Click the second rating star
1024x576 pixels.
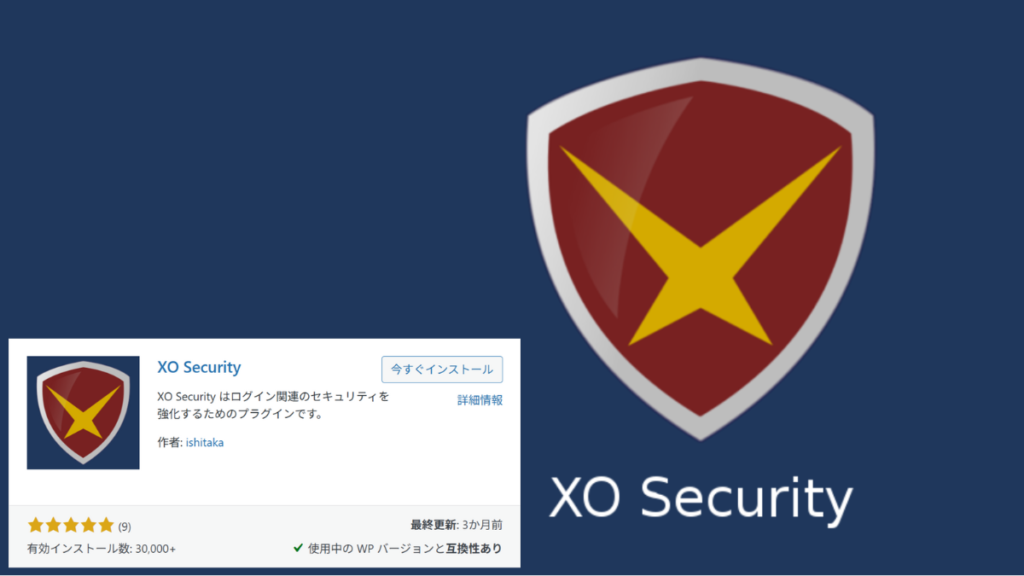[53, 525]
